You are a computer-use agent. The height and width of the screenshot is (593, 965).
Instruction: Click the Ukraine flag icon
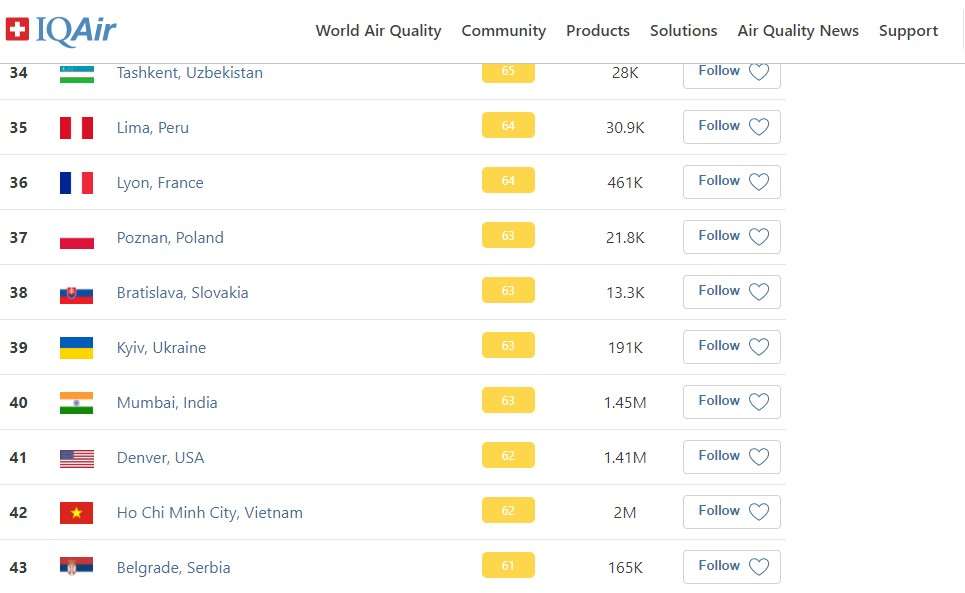(76, 348)
